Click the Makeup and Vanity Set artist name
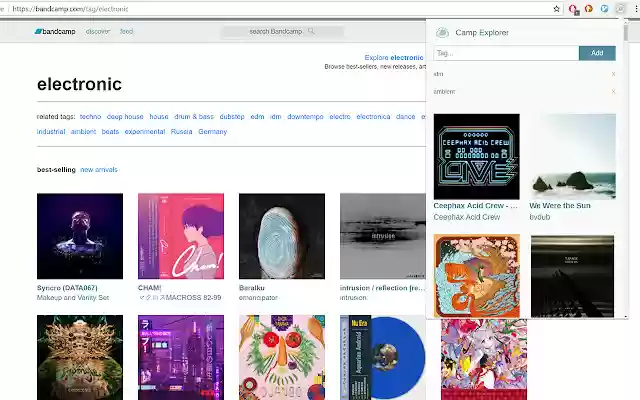640x400 pixels. click(x=73, y=298)
